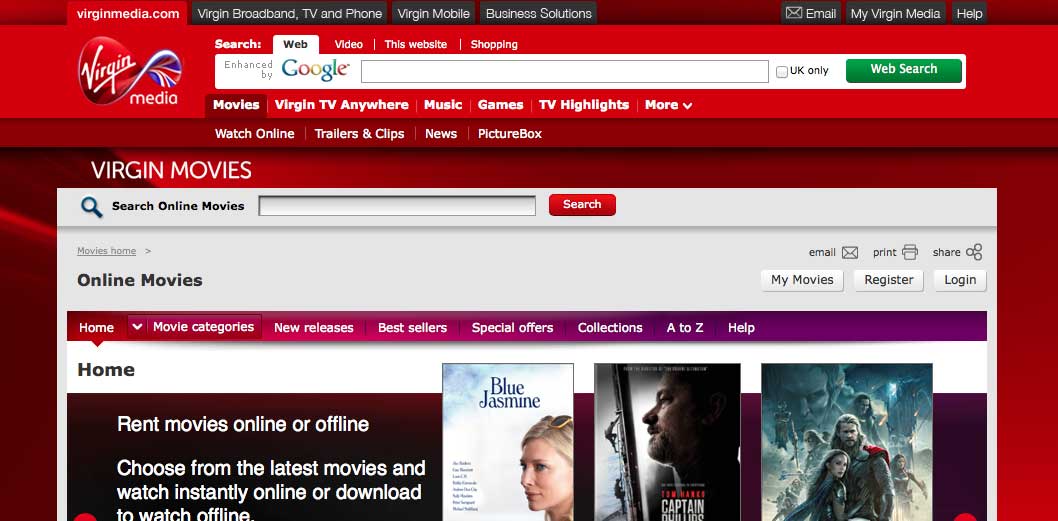Viewport: 1058px width, 521px height.
Task: Open Virgin Broadband, TV and Phone tab
Action: (x=290, y=13)
